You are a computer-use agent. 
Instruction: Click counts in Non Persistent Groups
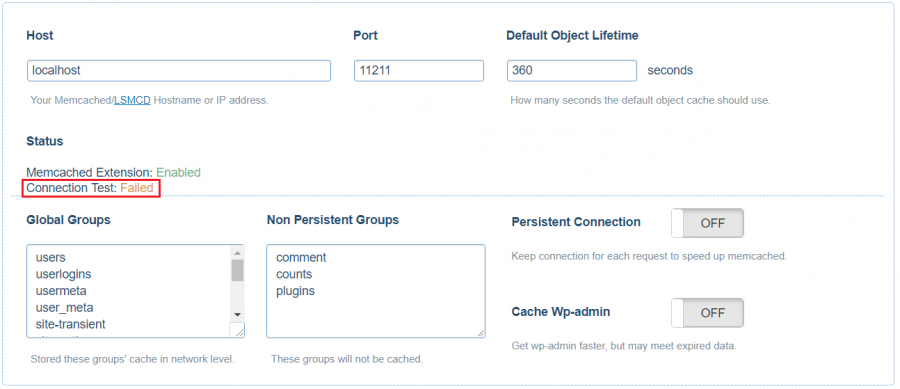pyautogui.click(x=294, y=274)
